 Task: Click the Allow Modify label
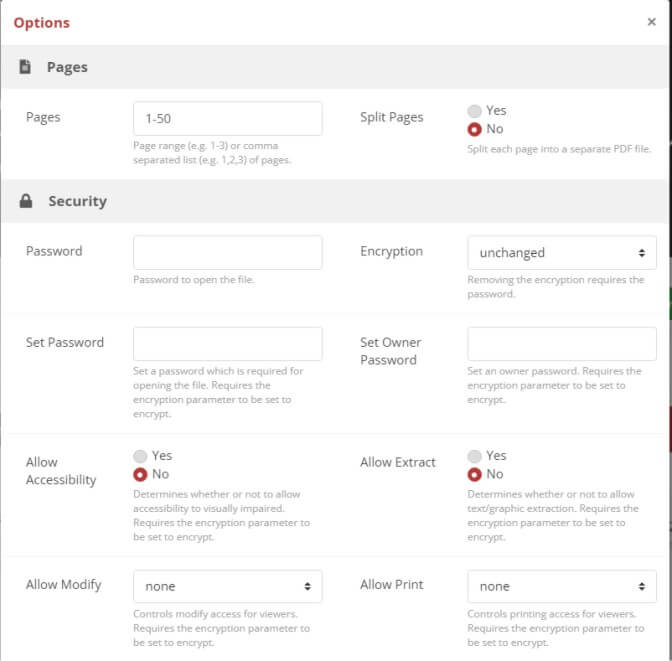tap(63, 585)
